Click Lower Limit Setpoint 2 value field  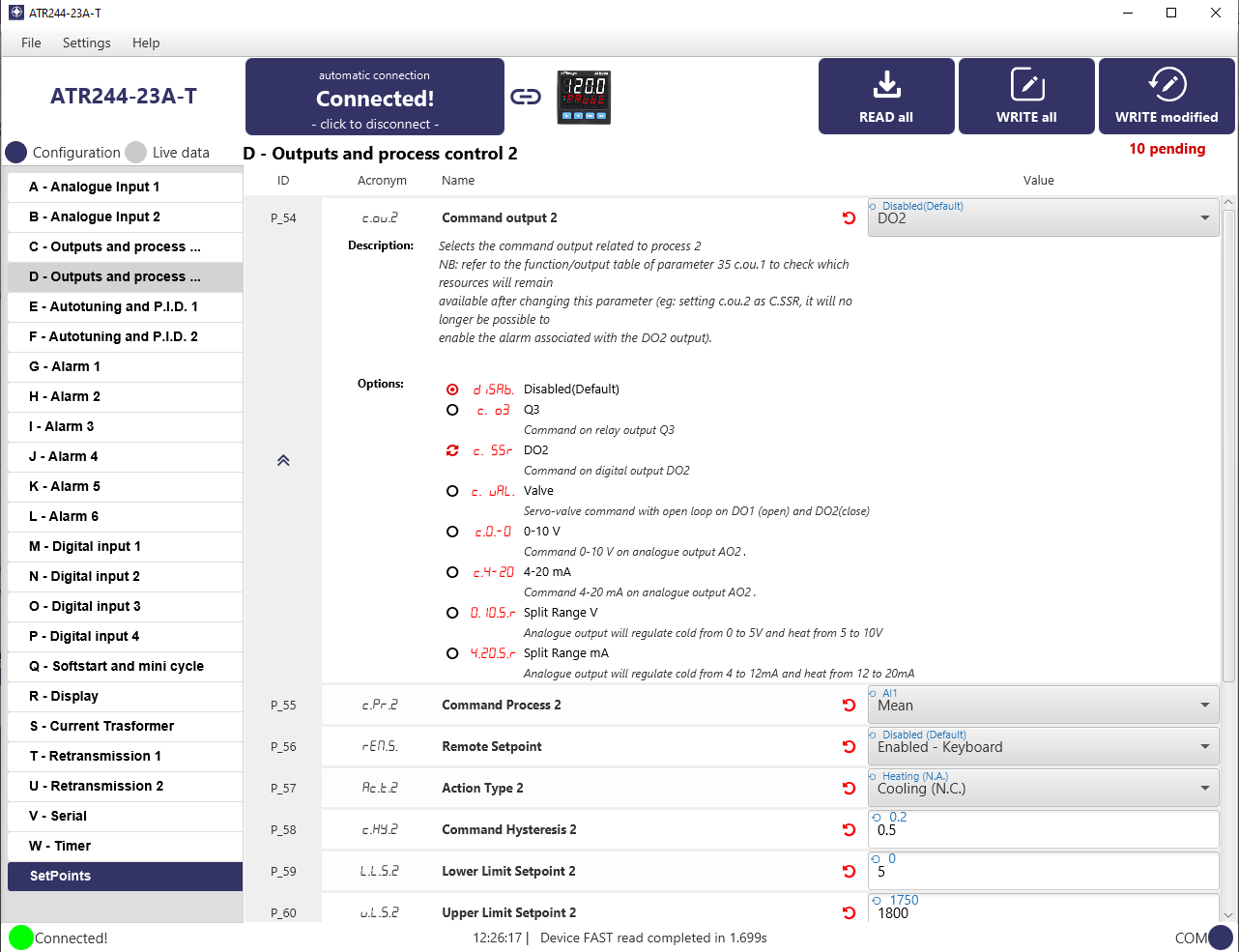click(1044, 872)
